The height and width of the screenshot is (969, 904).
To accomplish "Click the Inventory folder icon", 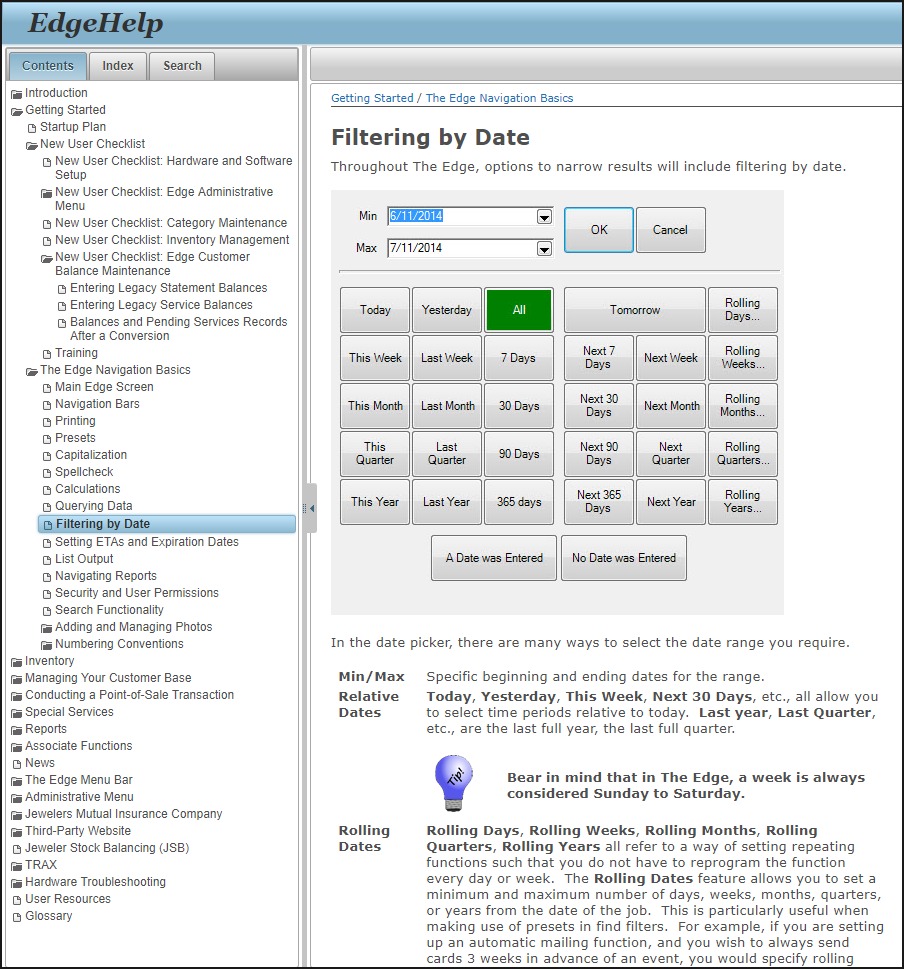I will [x=17, y=662].
